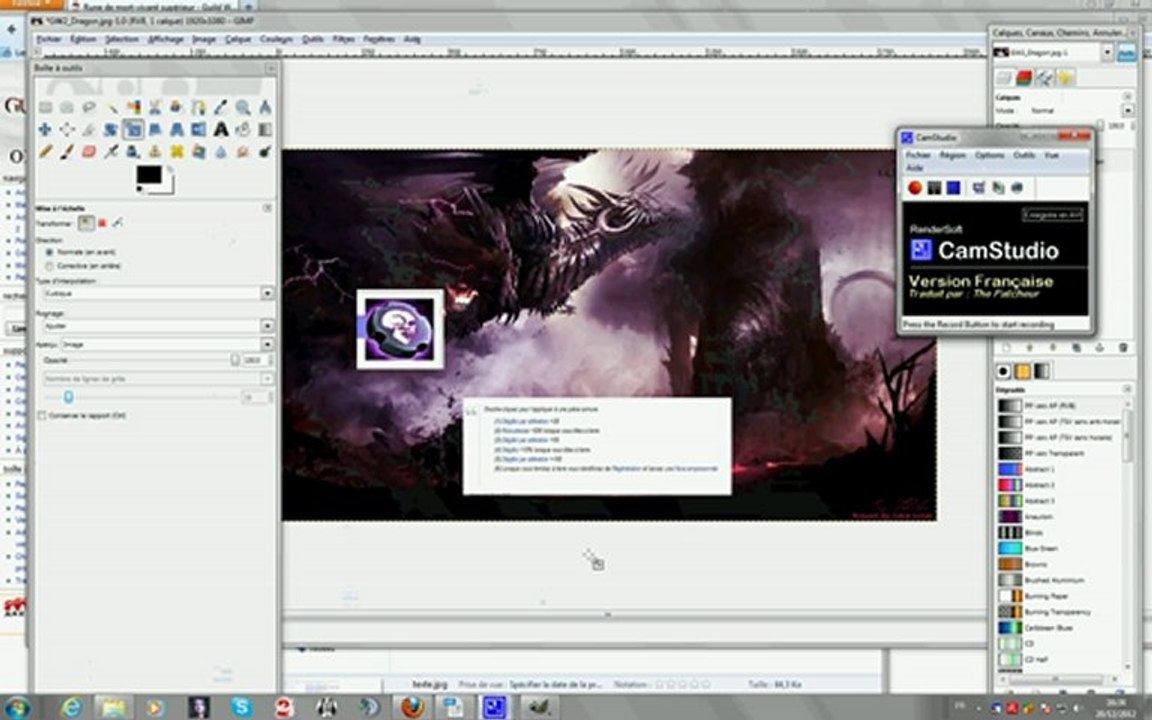Select the Scissors Select tool

point(155,107)
